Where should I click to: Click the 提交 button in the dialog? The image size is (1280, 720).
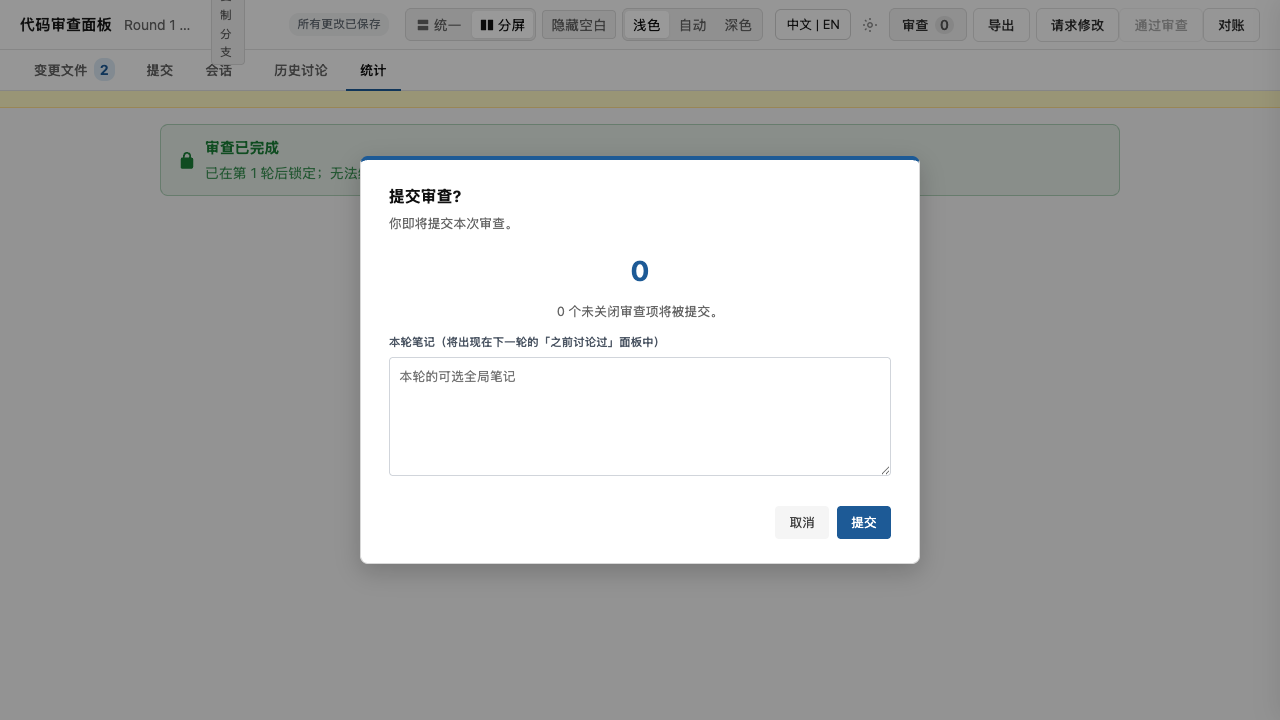tap(863, 522)
